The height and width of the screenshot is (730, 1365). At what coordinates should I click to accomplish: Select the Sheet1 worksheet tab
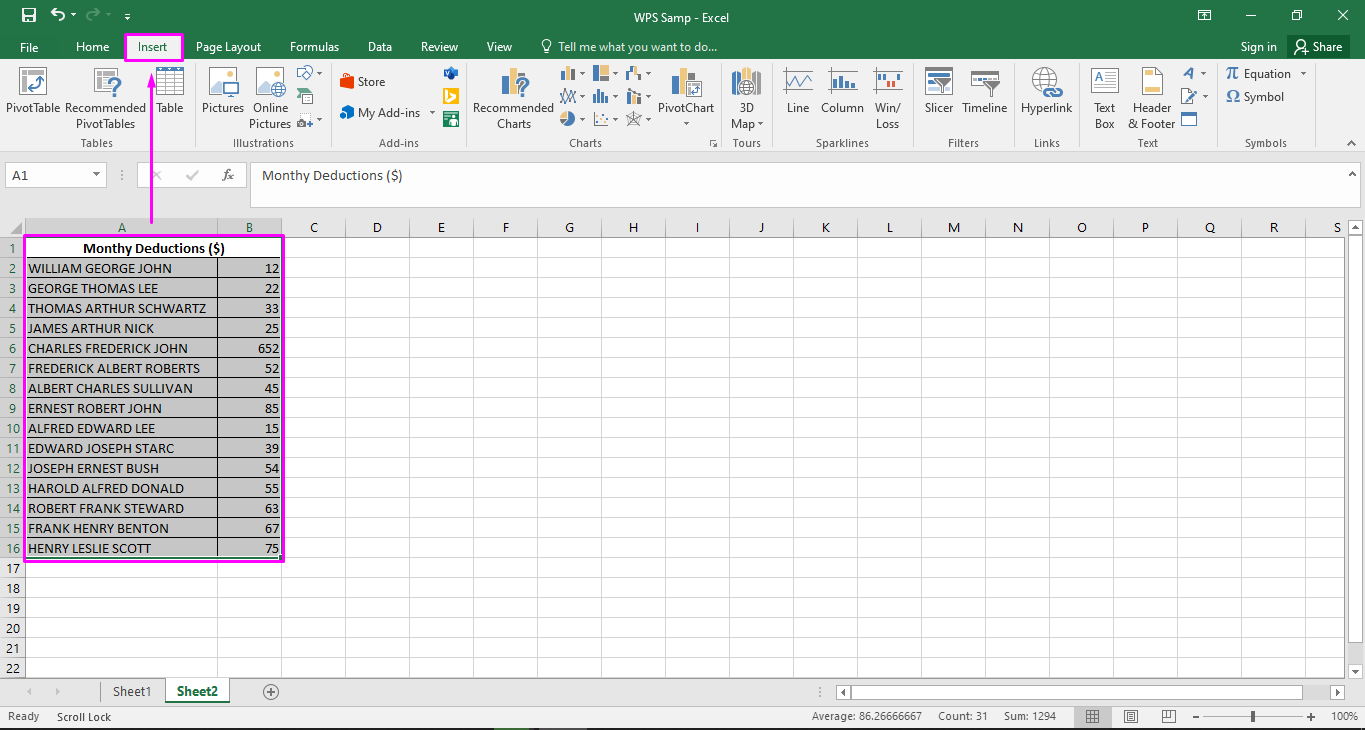tap(131, 691)
